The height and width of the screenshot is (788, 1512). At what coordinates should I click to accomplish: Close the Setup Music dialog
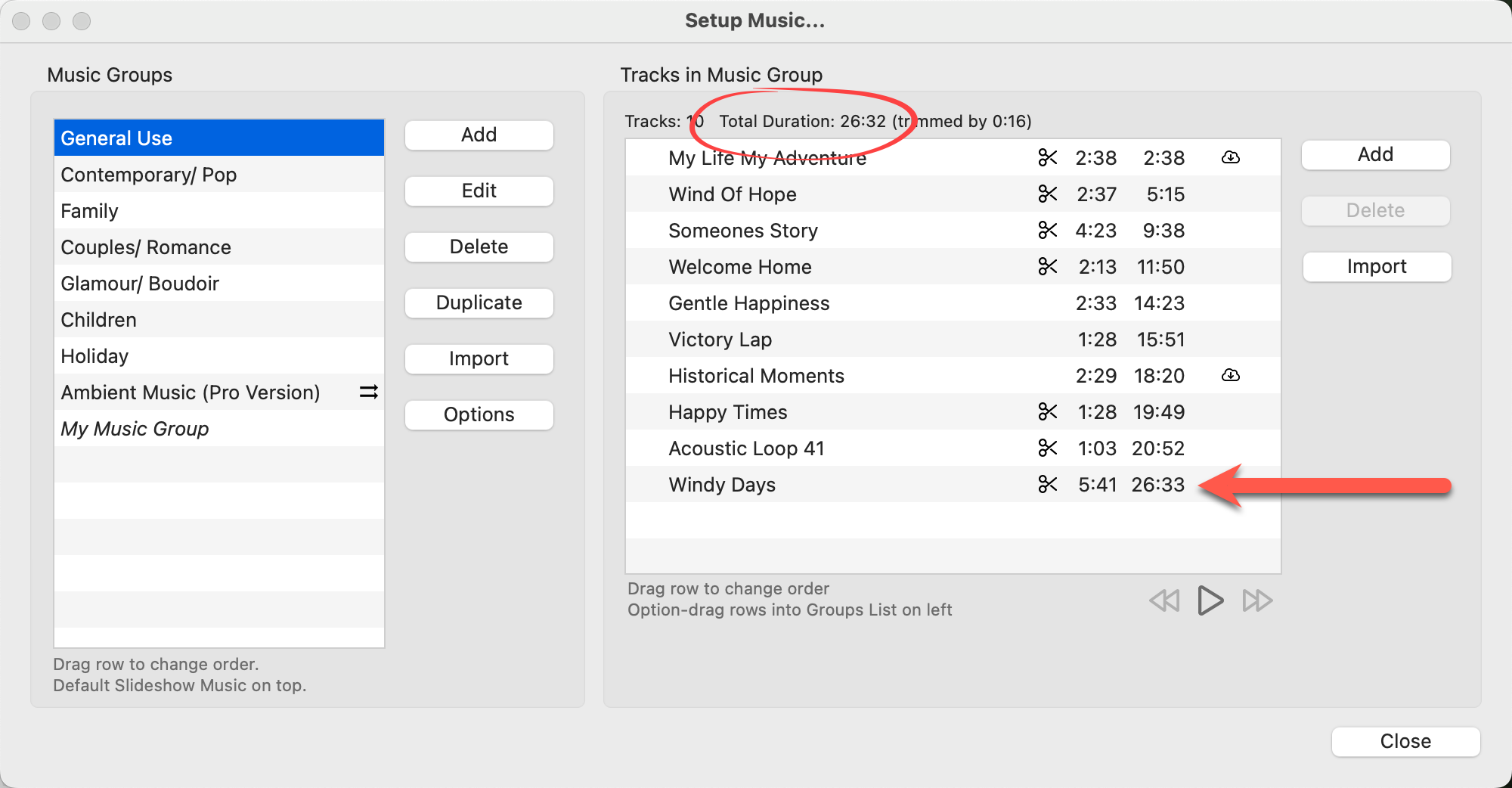[x=1405, y=741]
